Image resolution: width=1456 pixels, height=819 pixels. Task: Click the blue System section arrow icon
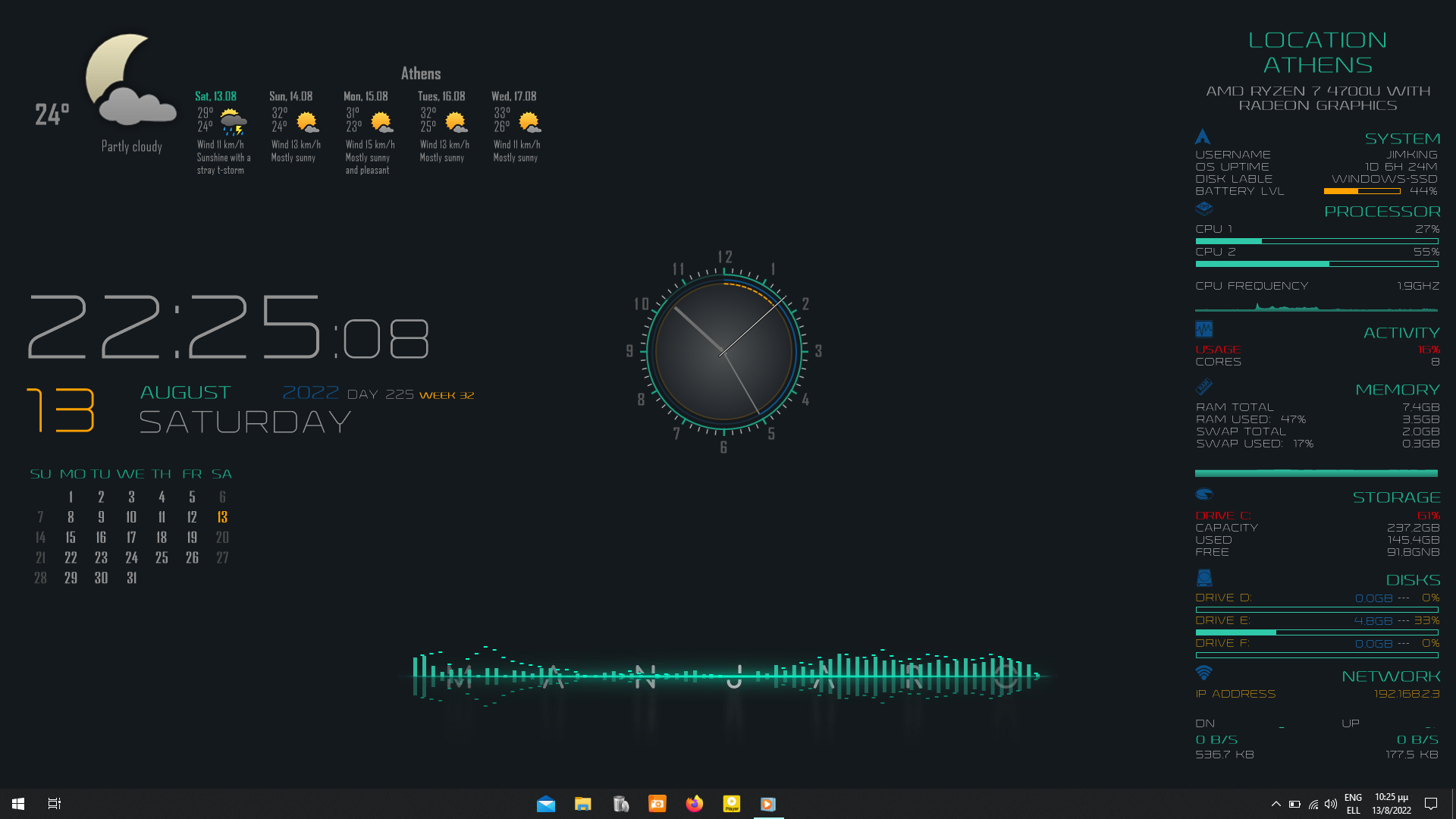pyautogui.click(x=1203, y=138)
